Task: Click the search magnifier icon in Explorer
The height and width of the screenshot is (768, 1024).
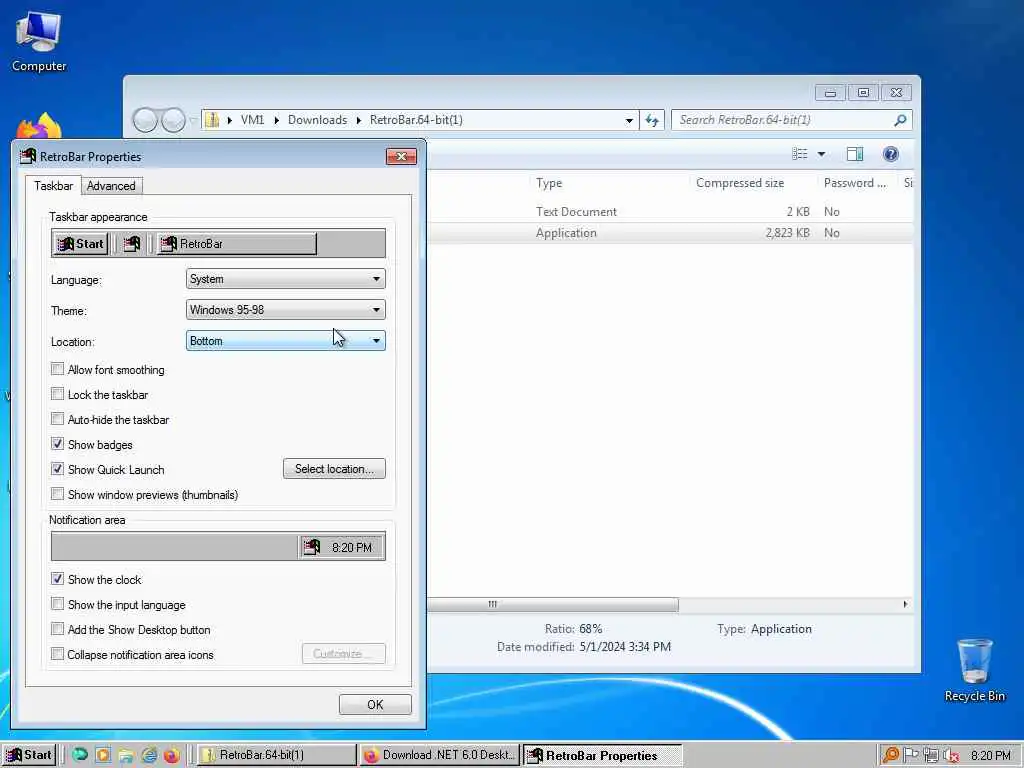Action: click(900, 120)
